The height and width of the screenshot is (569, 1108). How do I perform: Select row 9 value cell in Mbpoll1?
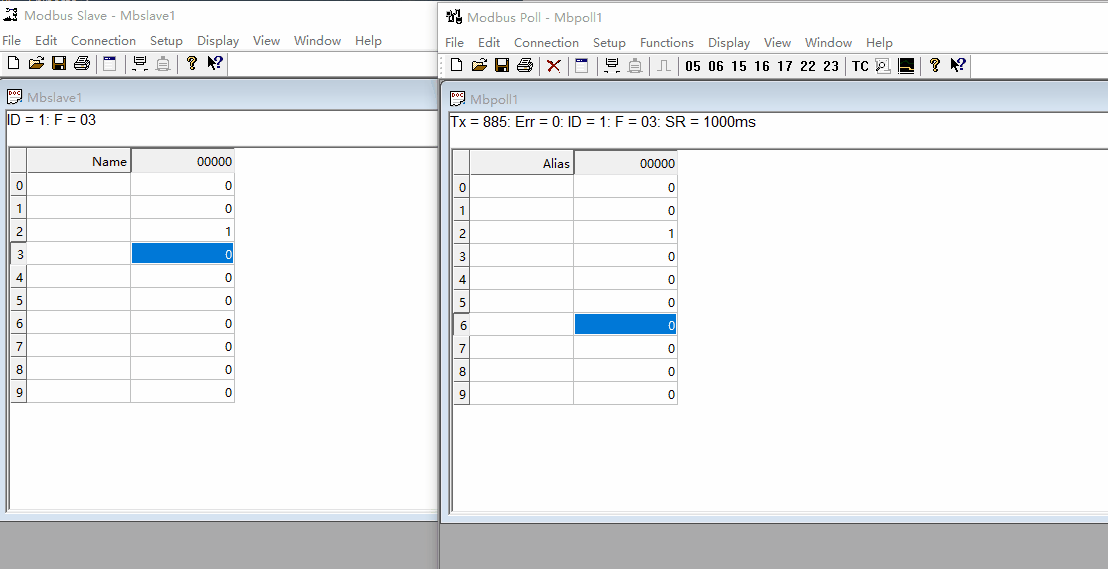pyautogui.click(x=625, y=394)
